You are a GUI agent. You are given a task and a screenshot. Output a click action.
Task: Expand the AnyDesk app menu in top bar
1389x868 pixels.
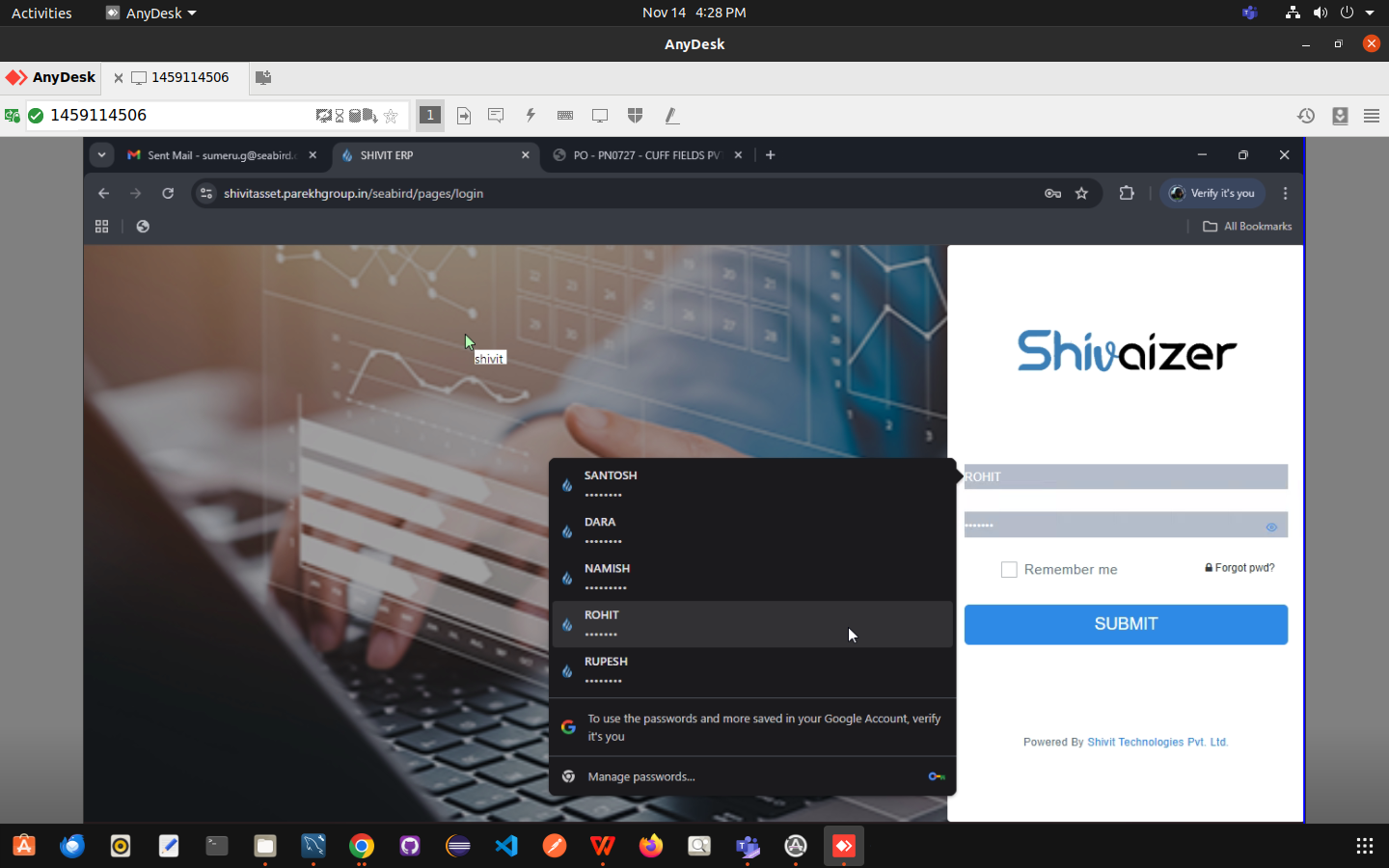pos(151,14)
